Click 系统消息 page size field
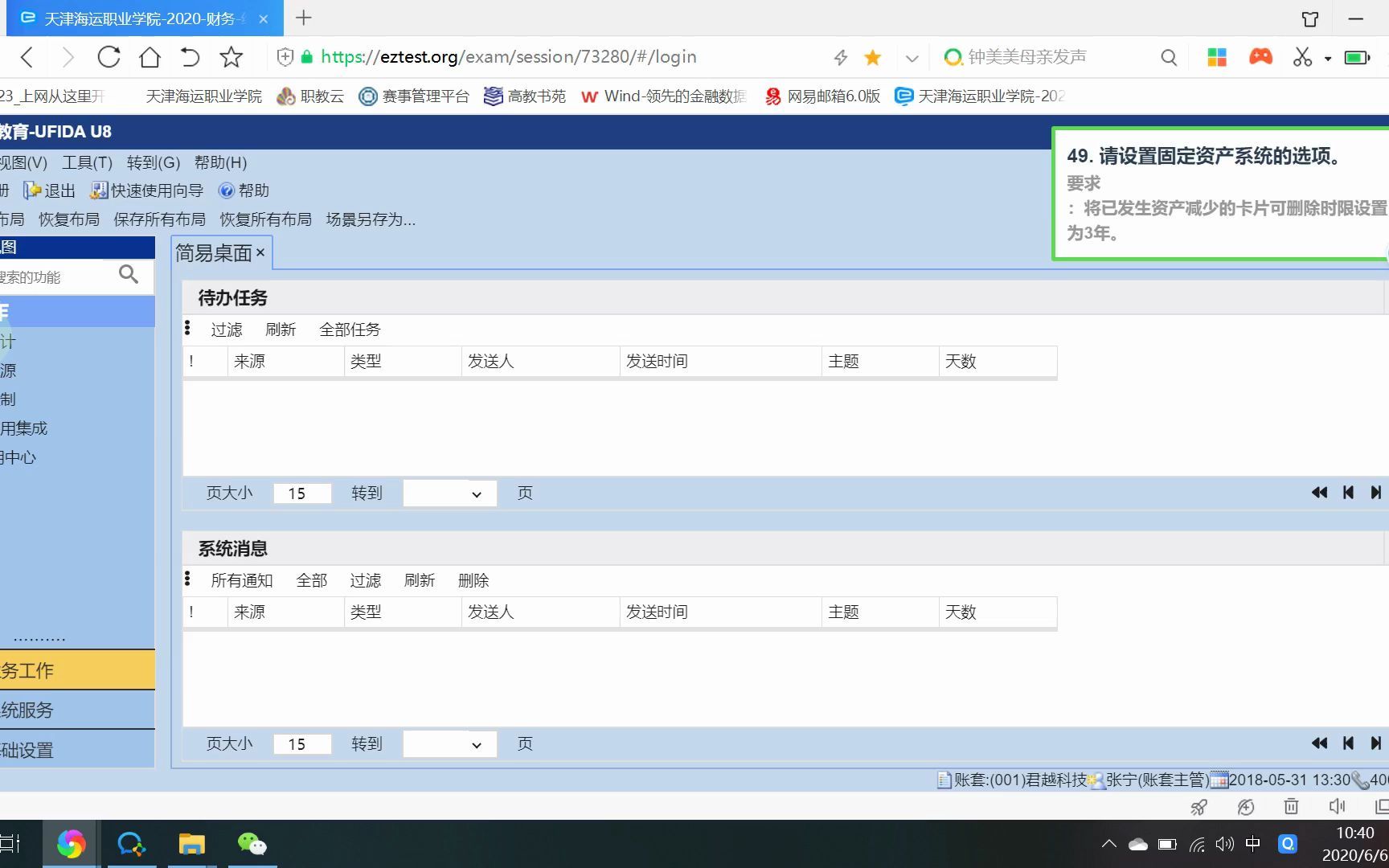Viewport: 1389px width, 868px height. pyautogui.click(x=302, y=744)
